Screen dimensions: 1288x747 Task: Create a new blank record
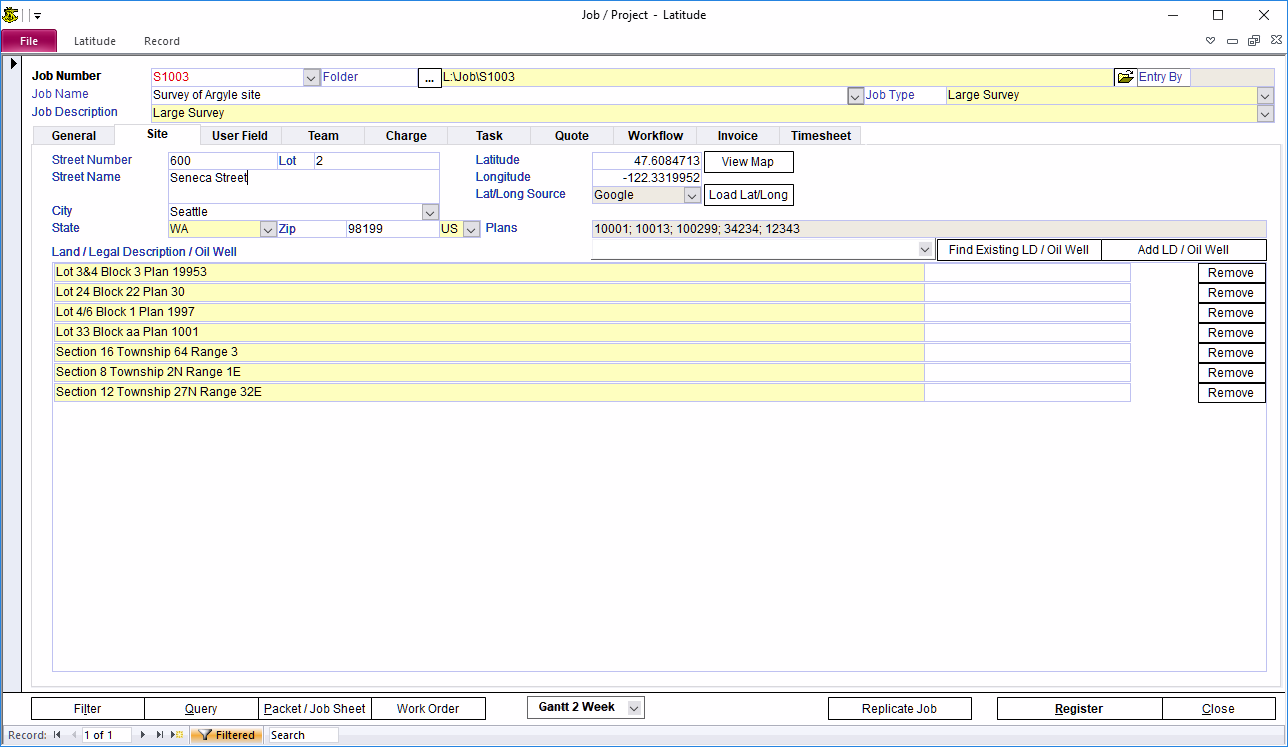177,735
